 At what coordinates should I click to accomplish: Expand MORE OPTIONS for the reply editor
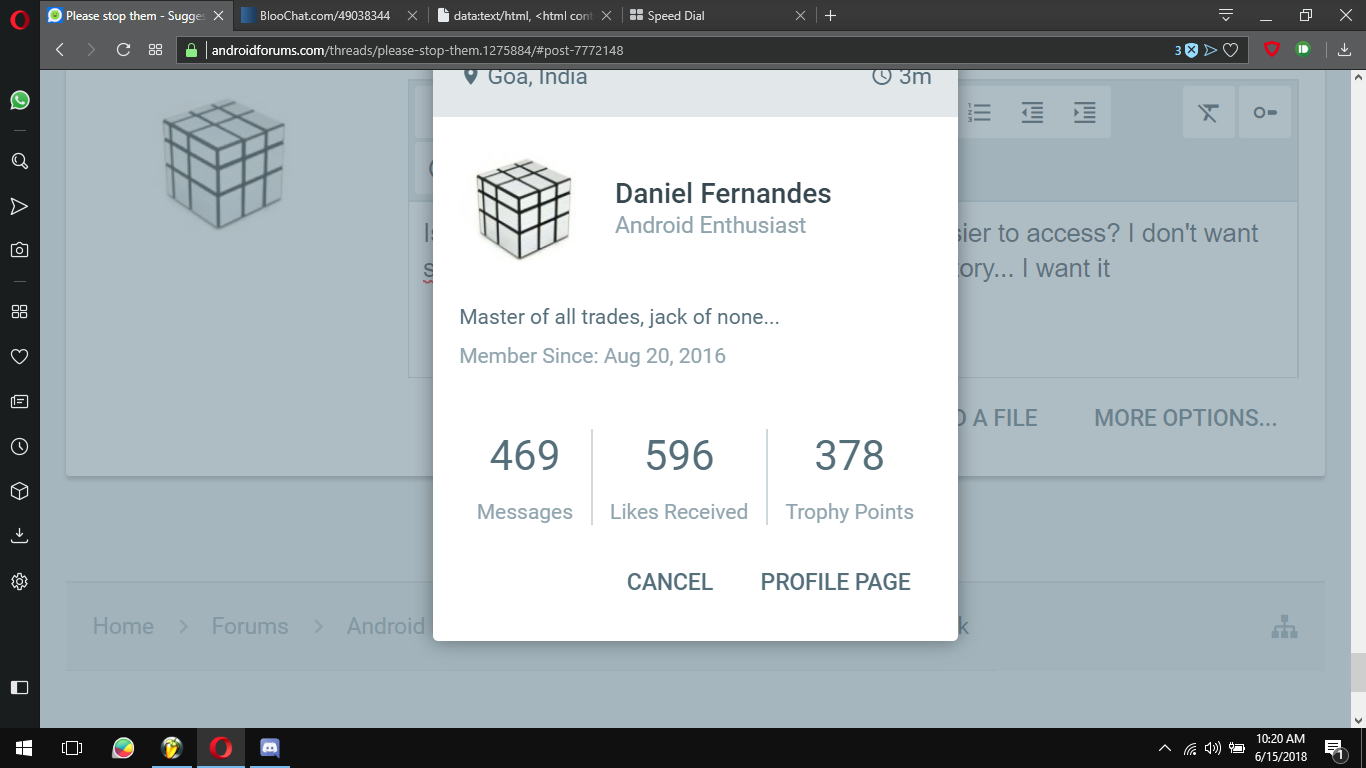coord(1185,418)
